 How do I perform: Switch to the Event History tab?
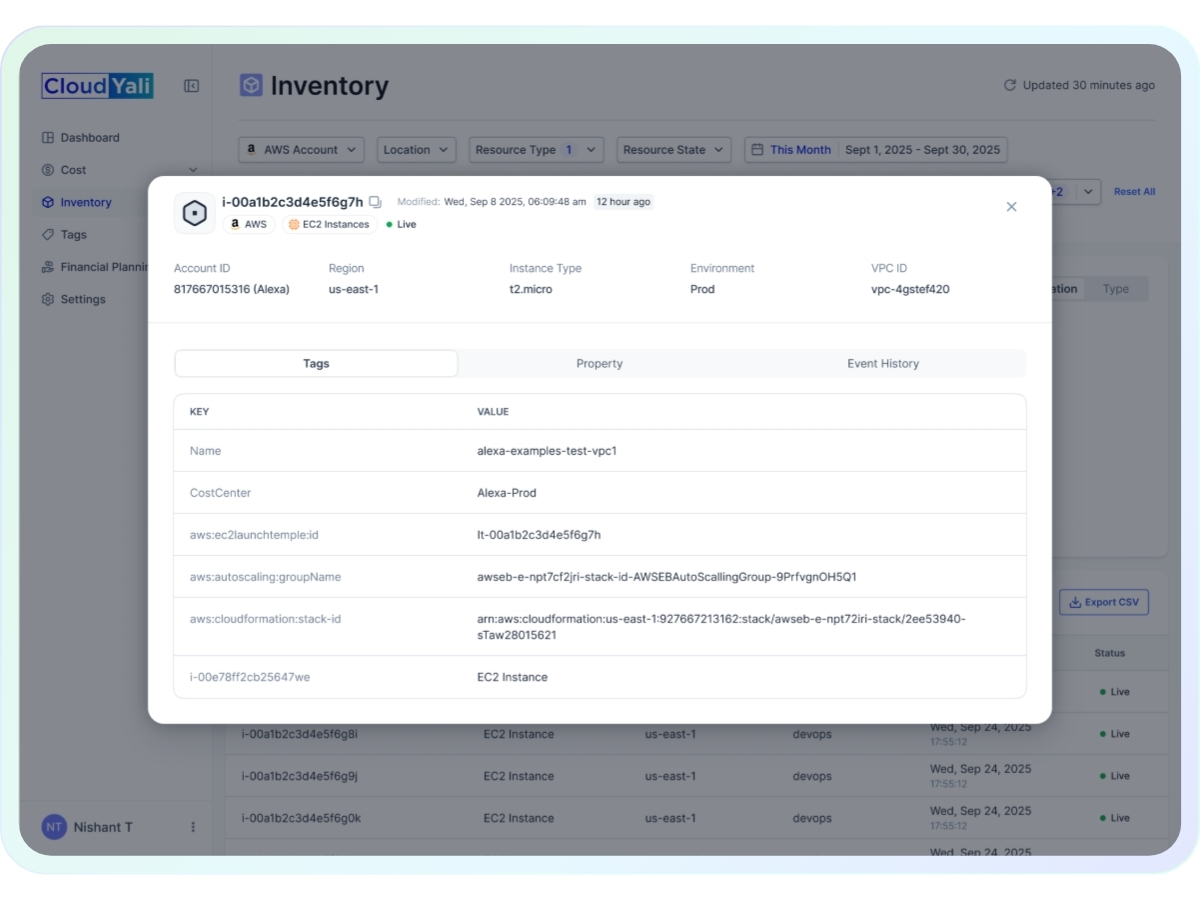pyautogui.click(x=883, y=364)
